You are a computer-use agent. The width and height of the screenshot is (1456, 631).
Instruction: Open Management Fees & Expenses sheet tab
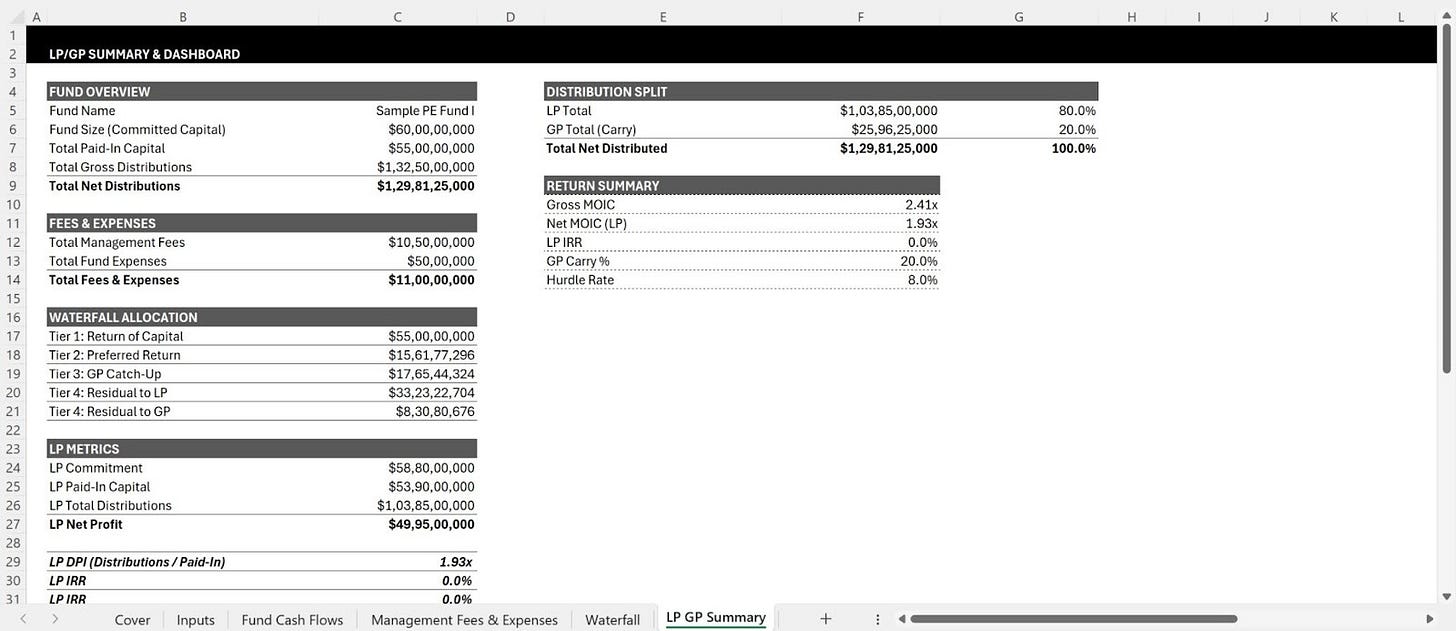(x=464, y=620)
